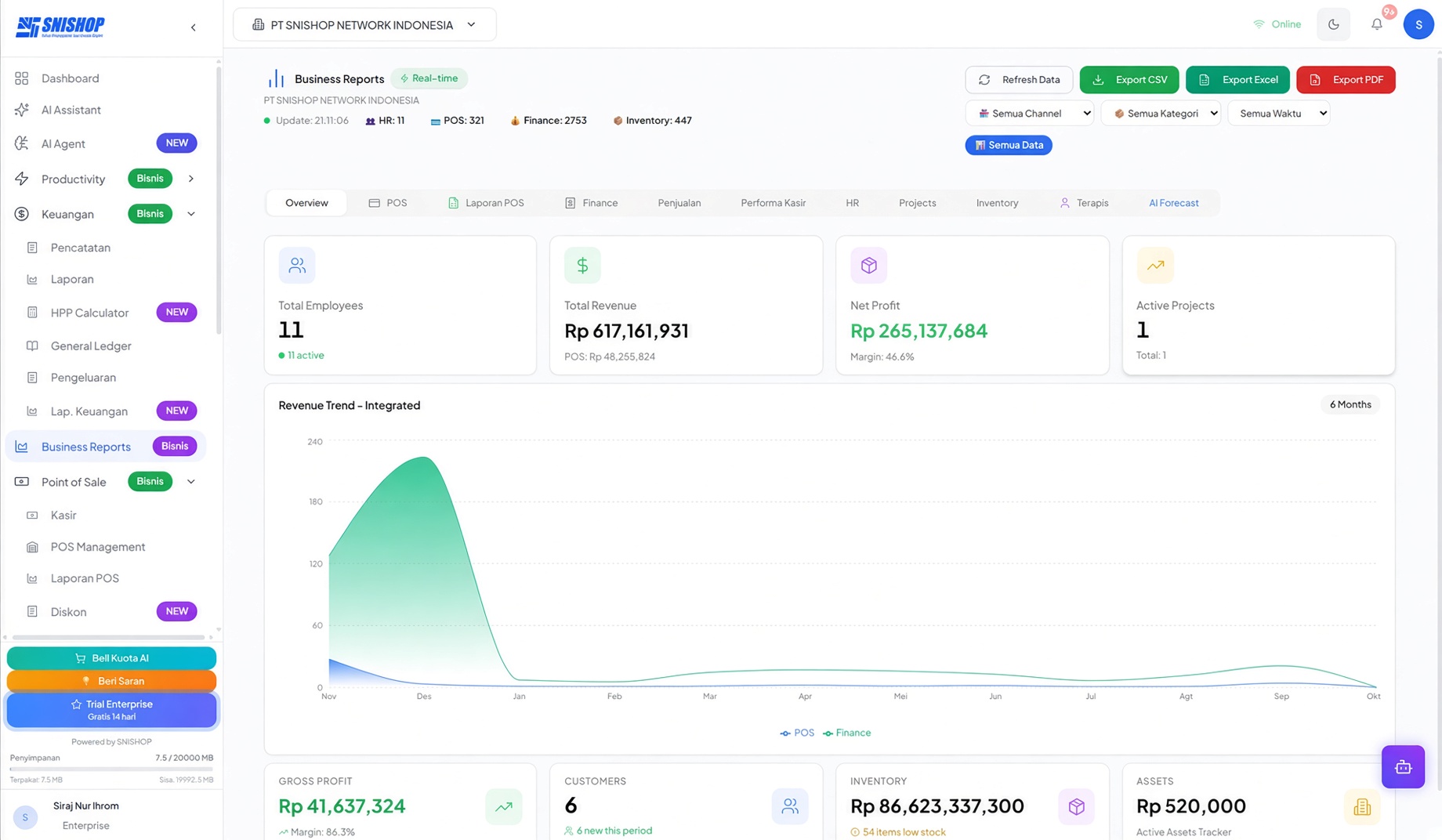Open the notifications bell
Viewport: 1442px width, 840px height.
pyautogui.click(x=1377, y=24)
